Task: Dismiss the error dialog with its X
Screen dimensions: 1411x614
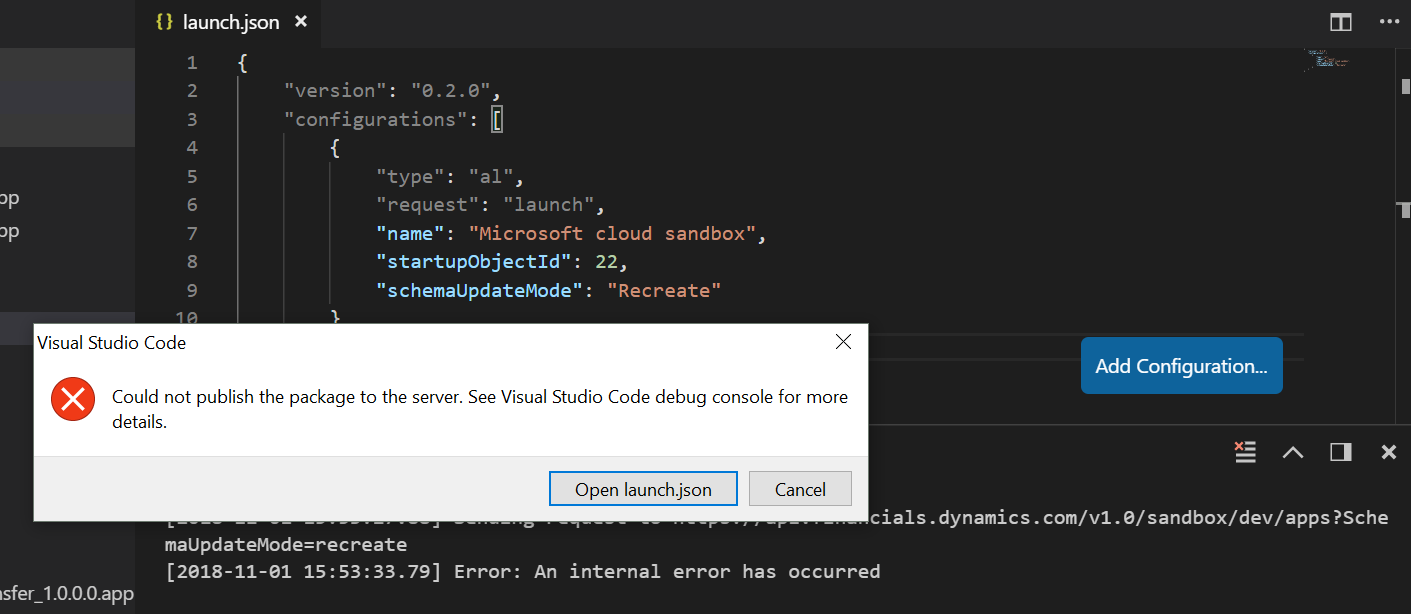Action: [843, 341]
